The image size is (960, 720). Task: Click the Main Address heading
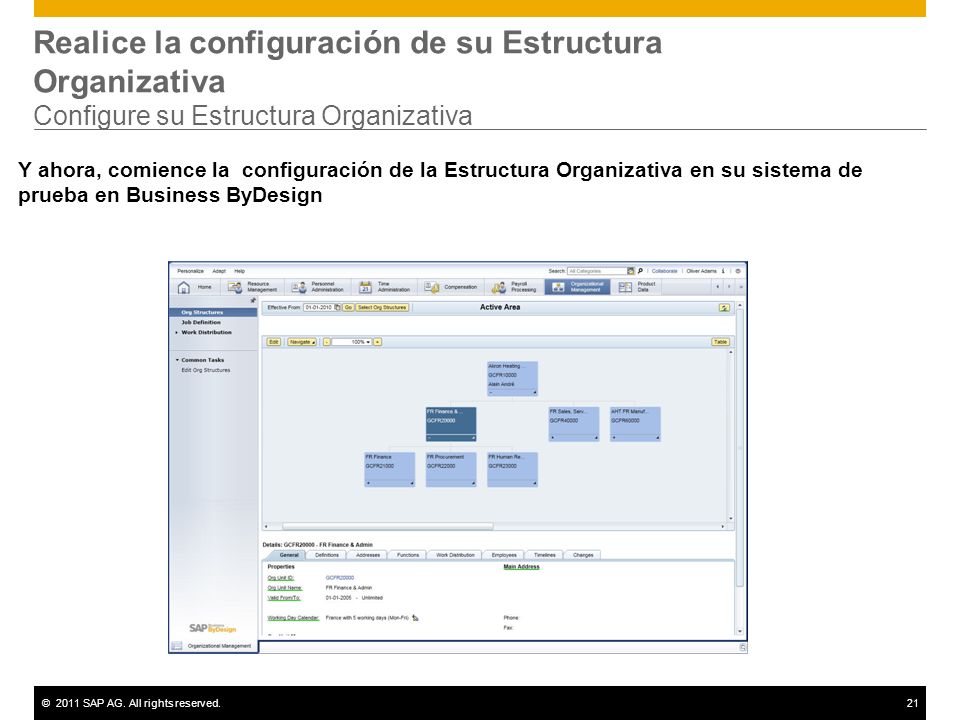coord(521,567)
